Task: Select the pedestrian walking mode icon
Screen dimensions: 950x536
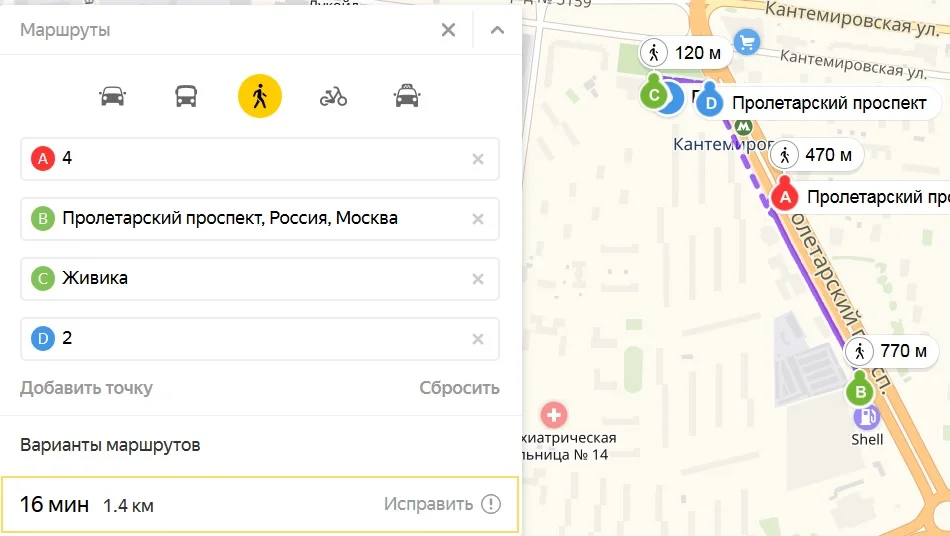Action: (260, 96)
